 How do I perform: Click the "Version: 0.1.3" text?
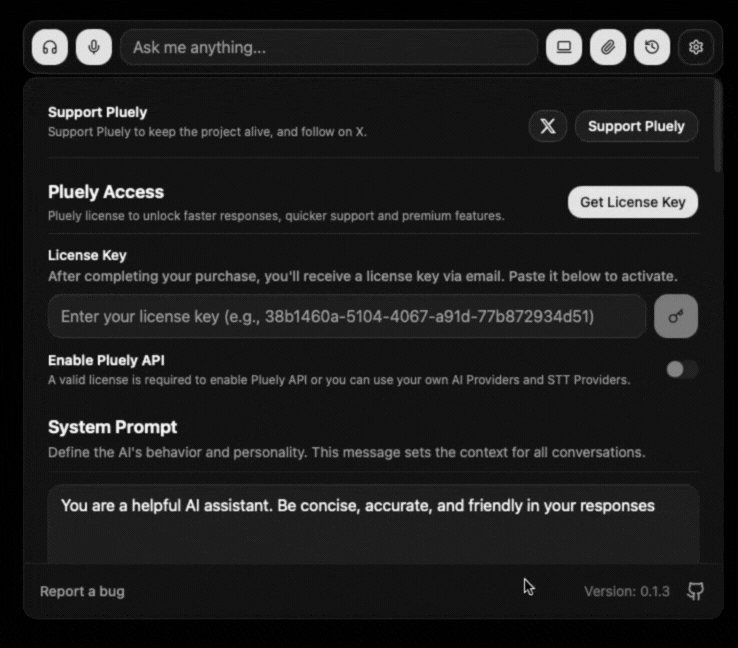pos(627,592)
